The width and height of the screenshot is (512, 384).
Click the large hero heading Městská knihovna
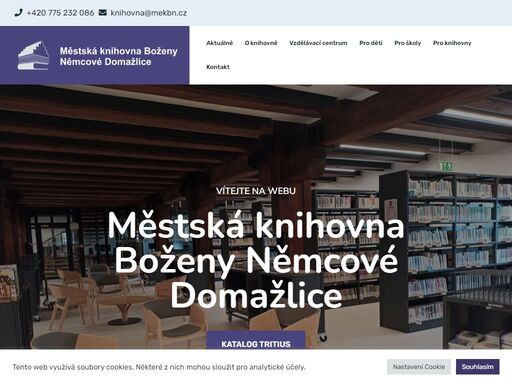click(x=256, y=261)
